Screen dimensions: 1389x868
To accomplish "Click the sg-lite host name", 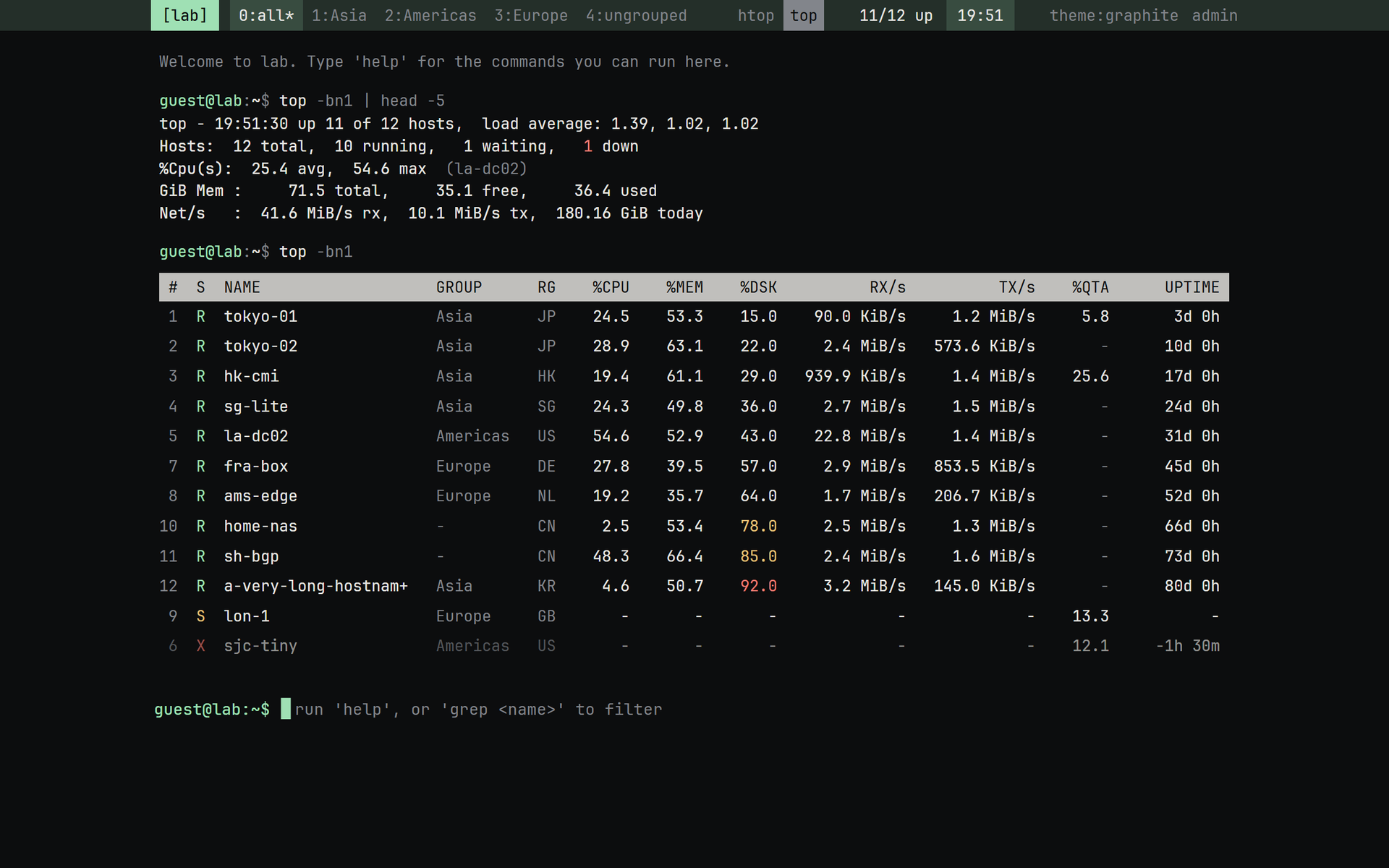I will [255, 407].
